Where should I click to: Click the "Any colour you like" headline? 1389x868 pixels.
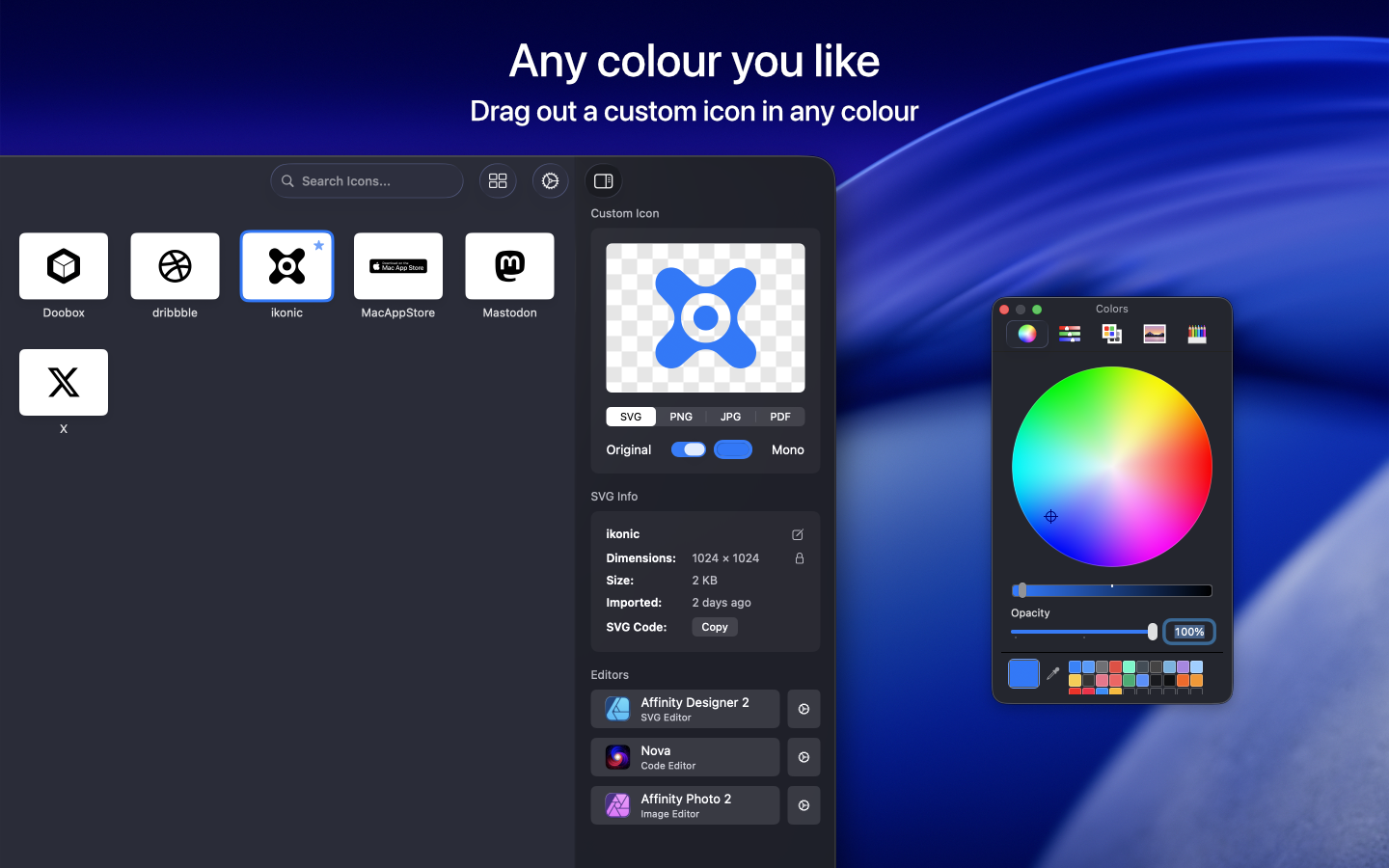click(694, 61)
